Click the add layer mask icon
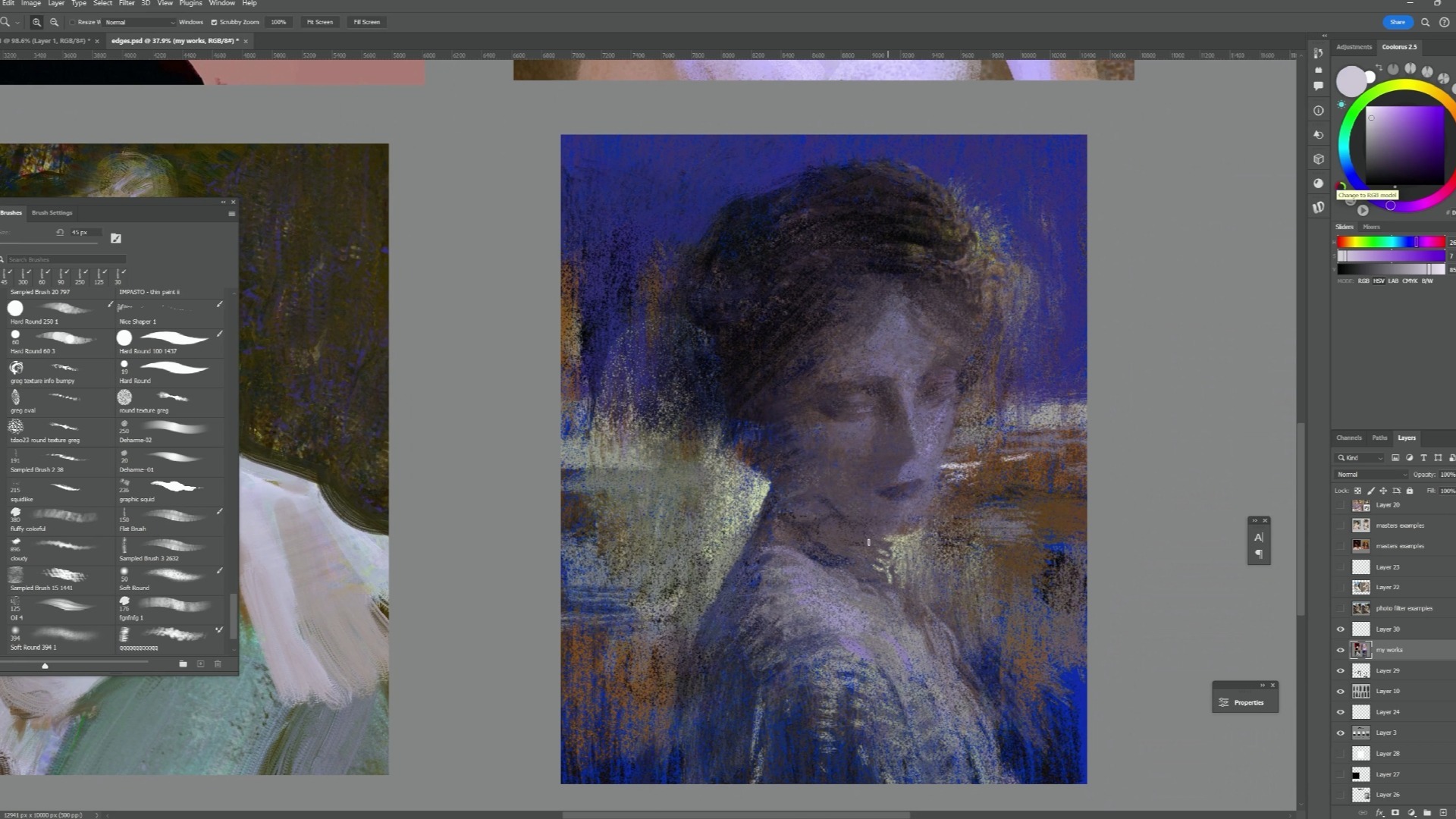 pyautogui.click(x=1395, y=813)
